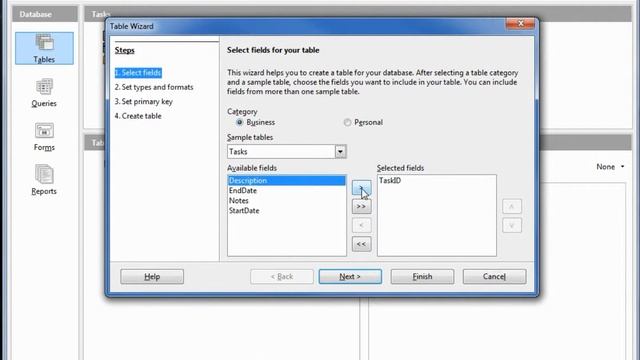640x360 pixels.
Task: Expand the None preview dropdown behind the wizard
Action: pos(610,167)
